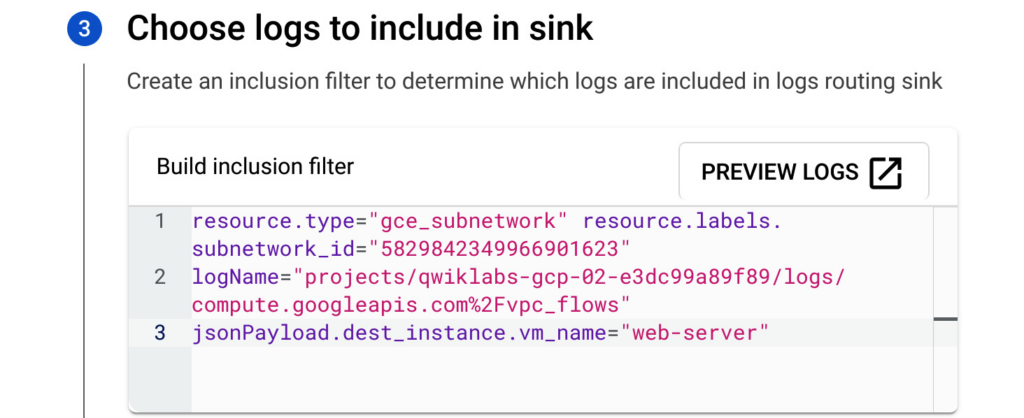
Task: Click line number 3 in editor gutter
Action: [160, 333]
